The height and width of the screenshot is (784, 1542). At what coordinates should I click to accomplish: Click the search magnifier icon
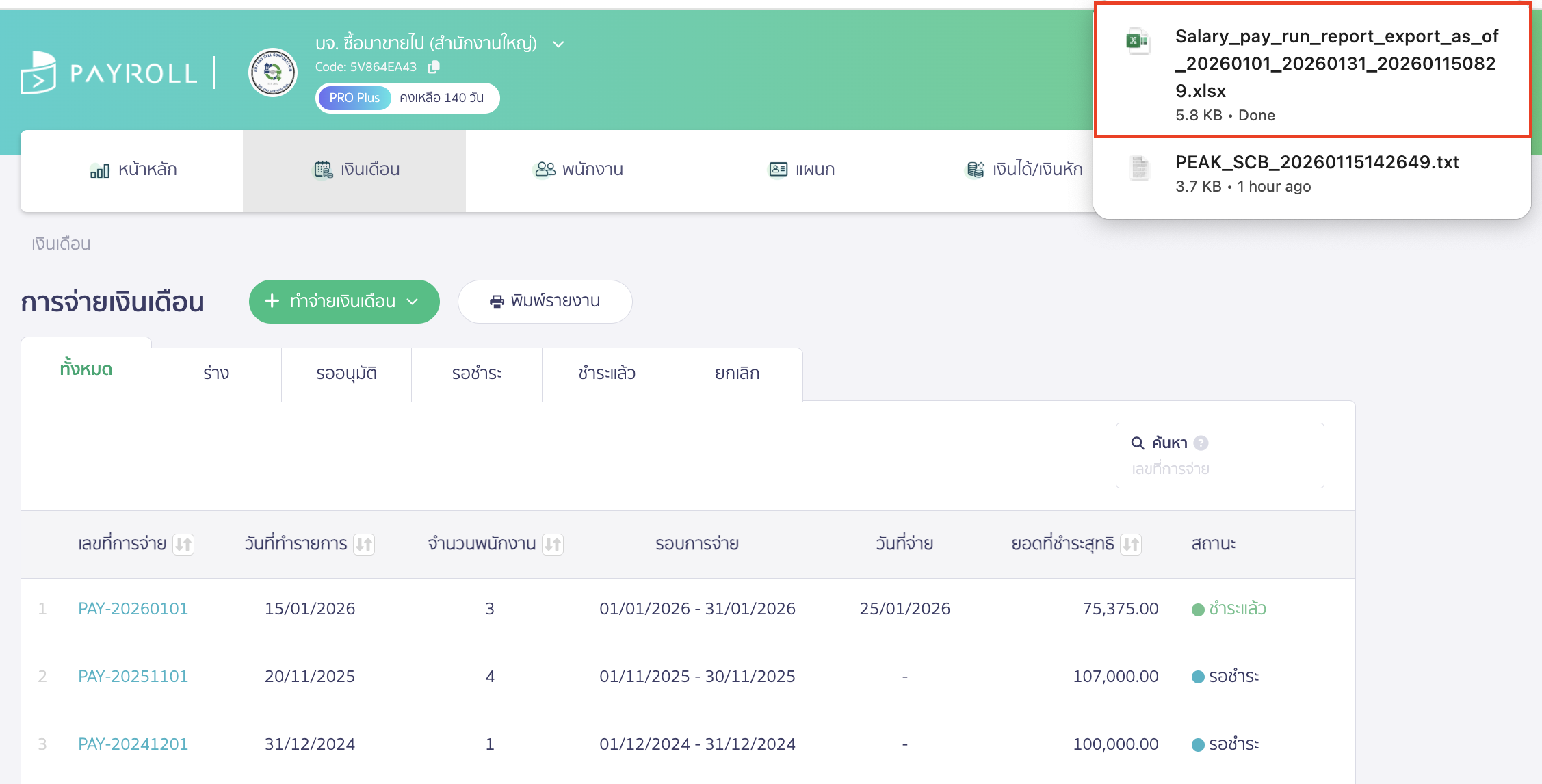1137,443
